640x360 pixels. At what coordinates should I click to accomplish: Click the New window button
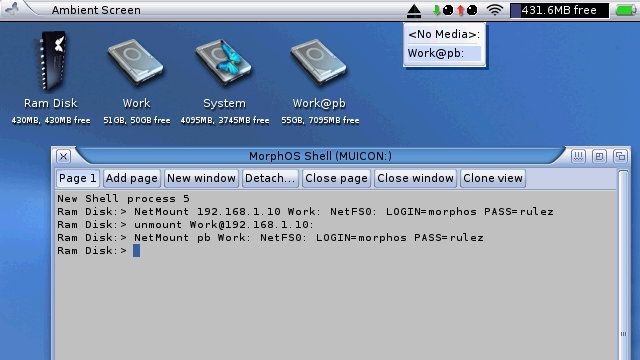(201, 178)
